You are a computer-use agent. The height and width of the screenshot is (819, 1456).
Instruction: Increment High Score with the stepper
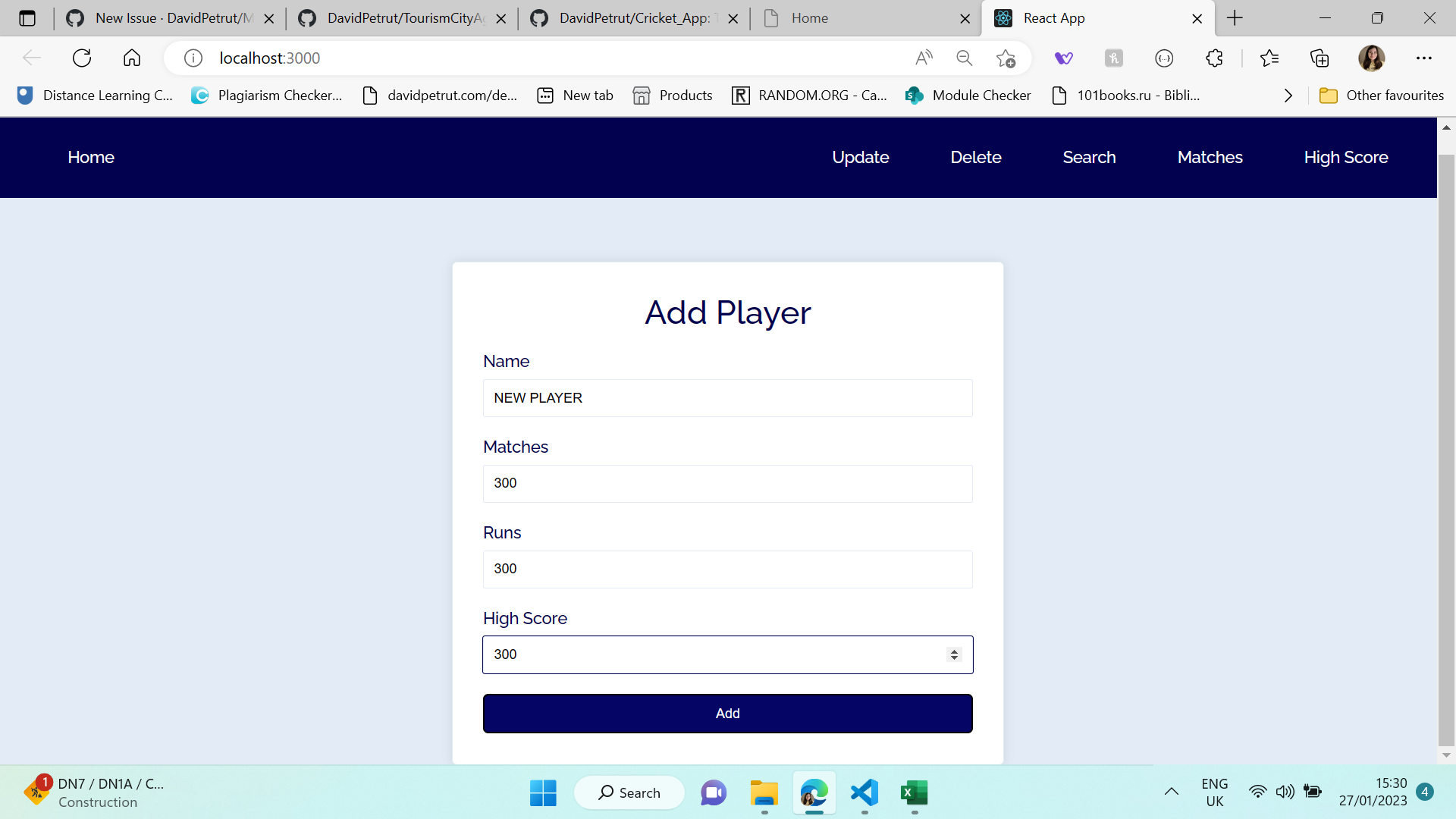[953, 650]
